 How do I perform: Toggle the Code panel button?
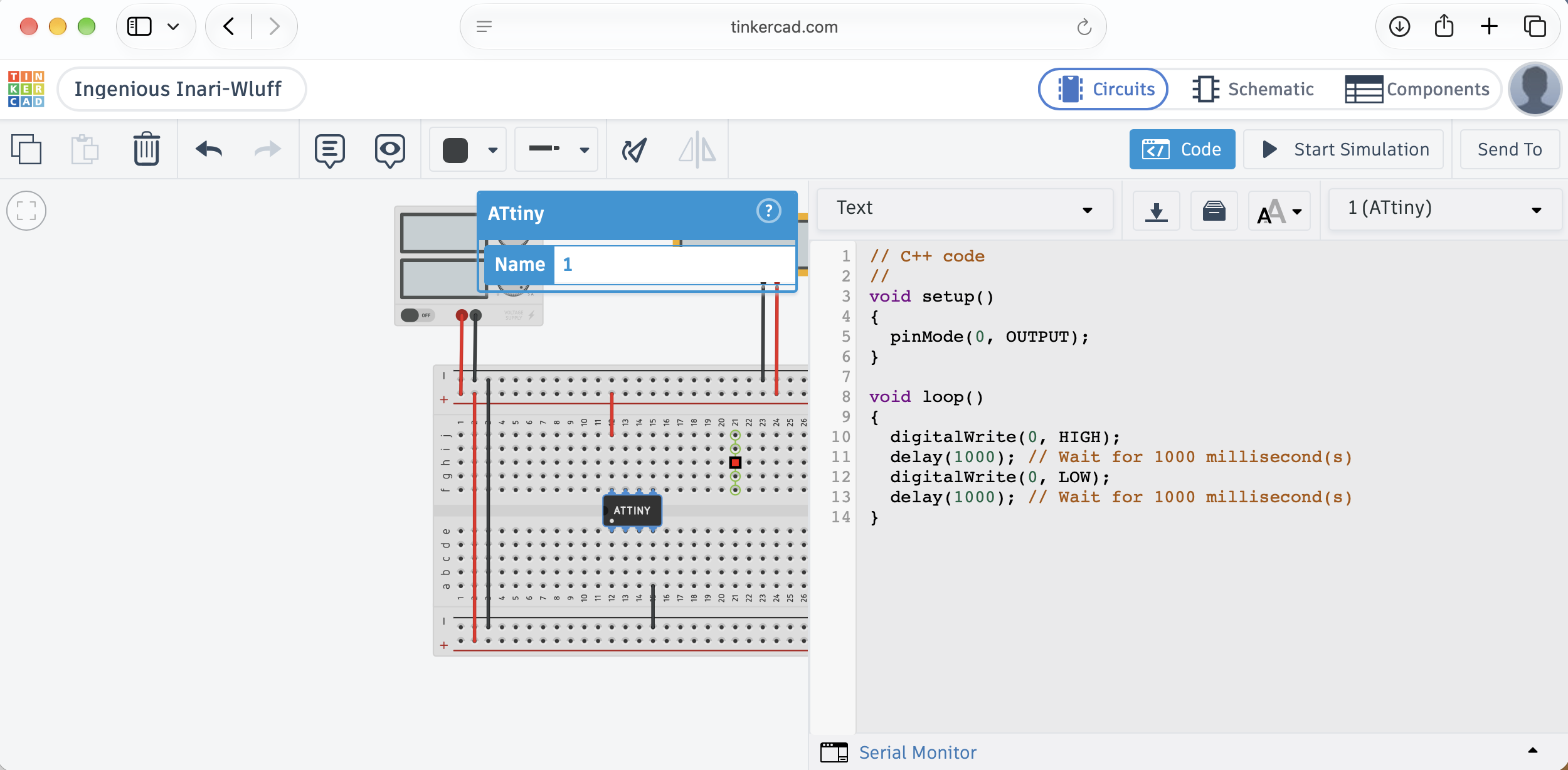1182,149
